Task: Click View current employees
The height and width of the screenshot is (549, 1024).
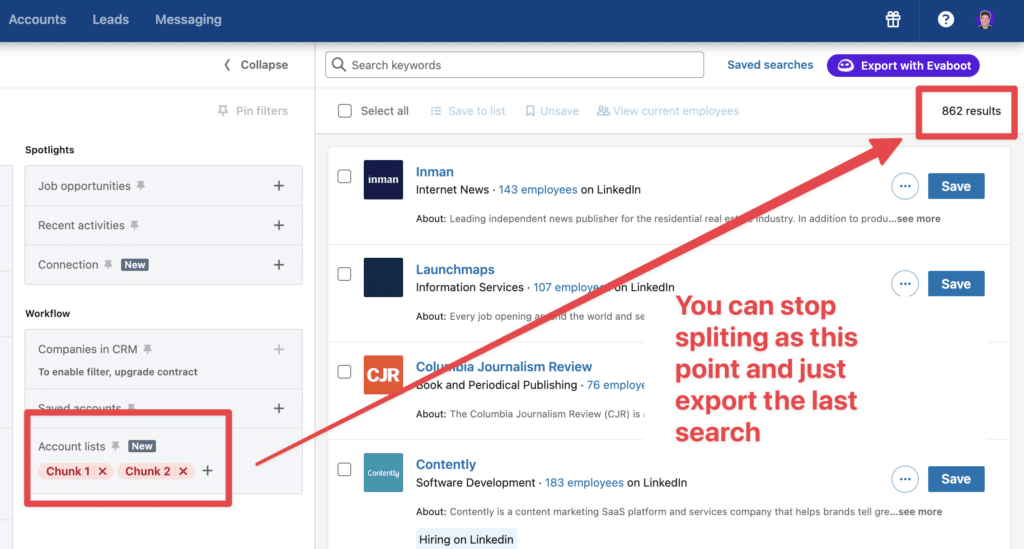Action: [x=668, y=111]
